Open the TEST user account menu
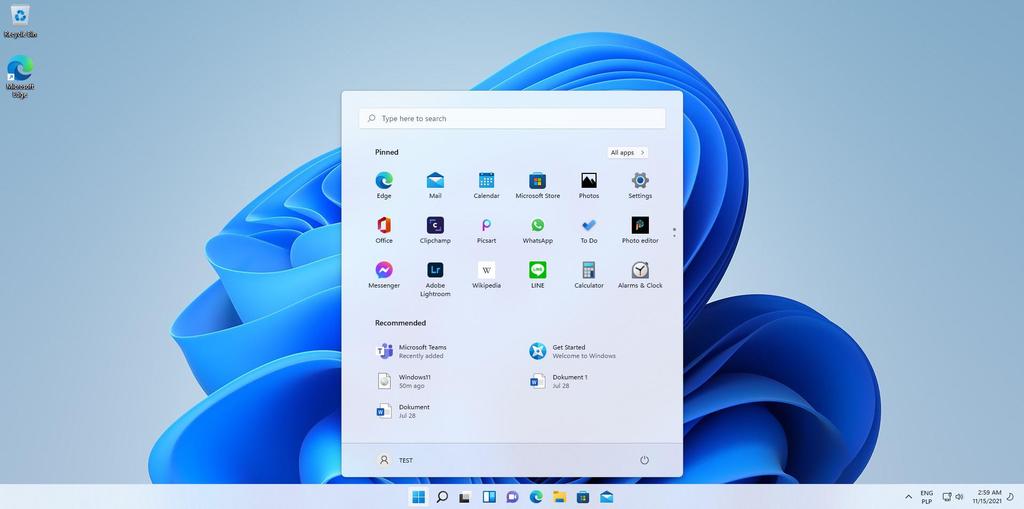Image resolution: width=1024 pixels, height=509 pixels. tap(395, 460)
